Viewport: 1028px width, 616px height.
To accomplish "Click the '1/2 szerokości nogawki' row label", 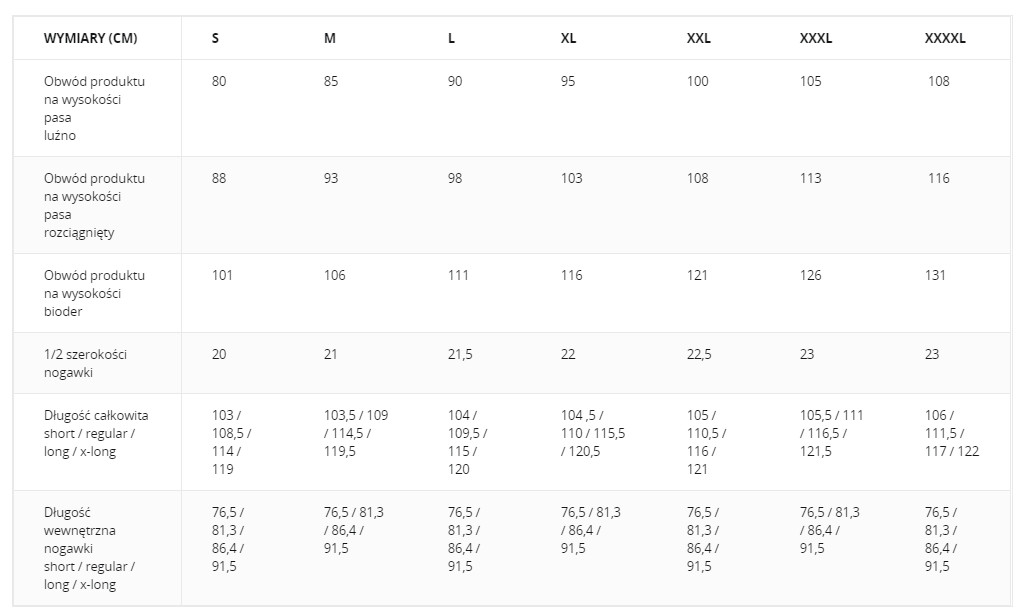I will (86, 363).
